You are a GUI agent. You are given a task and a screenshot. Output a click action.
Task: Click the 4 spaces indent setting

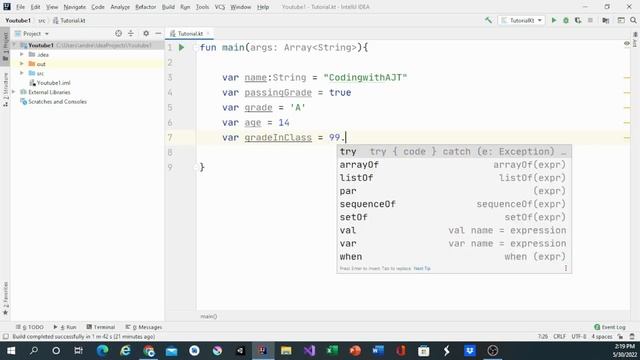602,337
